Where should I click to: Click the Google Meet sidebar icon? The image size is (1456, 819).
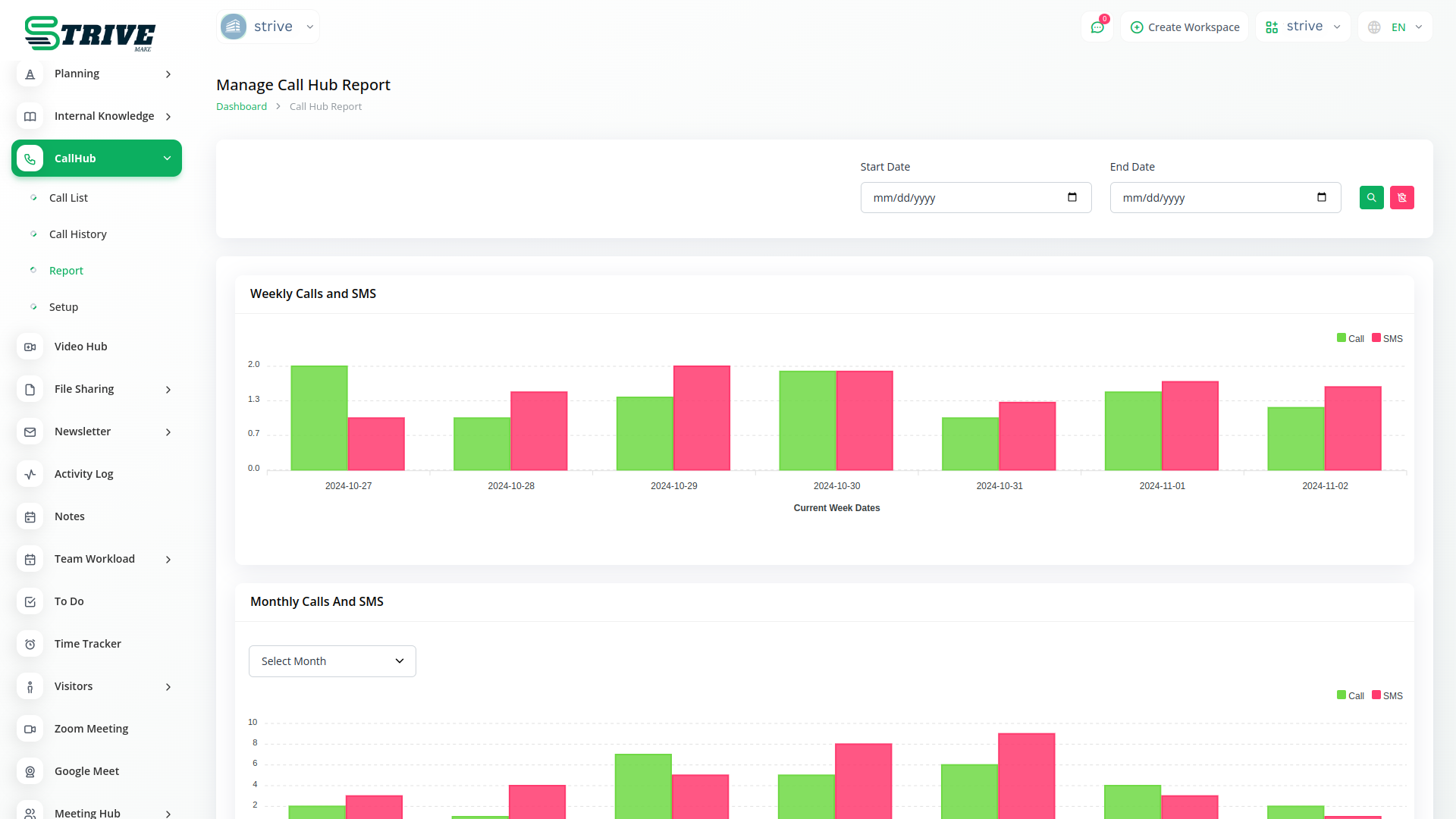point(30,771)
